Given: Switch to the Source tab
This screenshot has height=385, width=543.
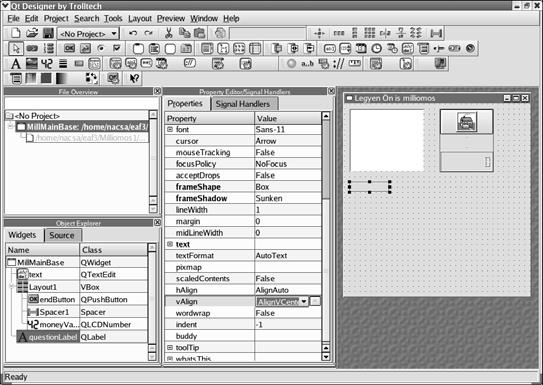Looking at the screenshot, I should click(x=62, y=235).
